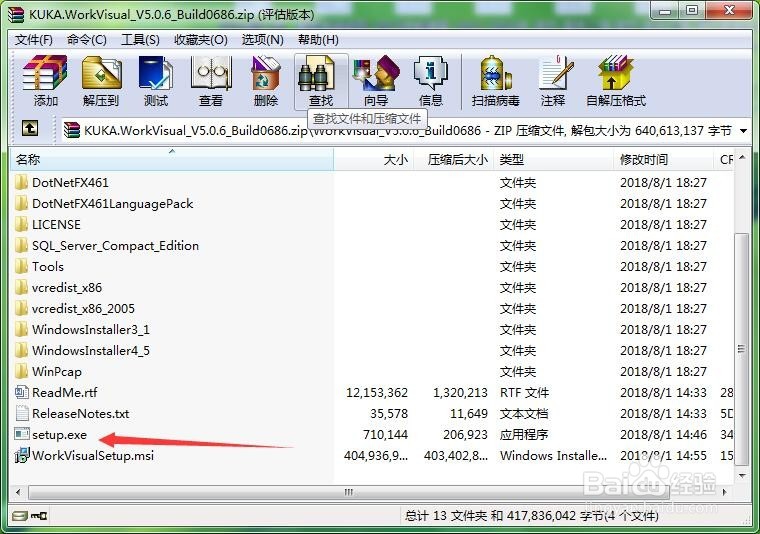Screen dimensions: 760x534
Task: Click packed size 1,320,213 of ReadMe.rtf
Action: tap(460, 393)
